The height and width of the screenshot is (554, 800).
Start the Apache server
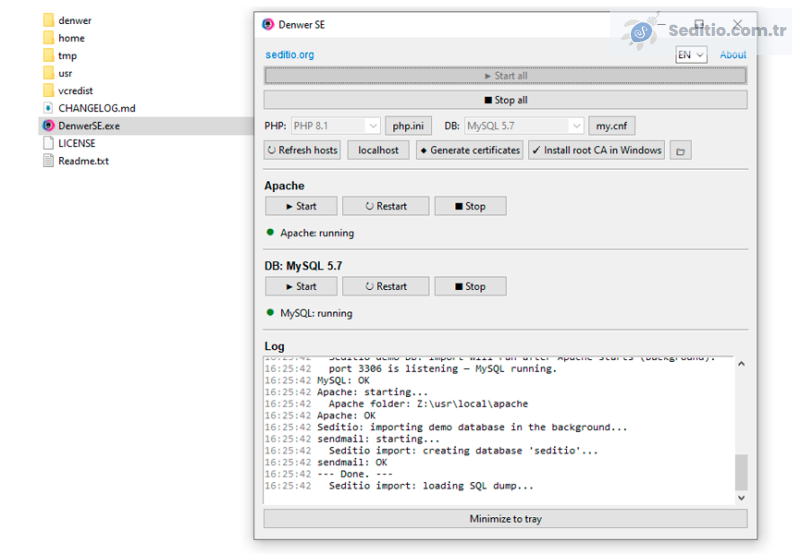point(301,206)
